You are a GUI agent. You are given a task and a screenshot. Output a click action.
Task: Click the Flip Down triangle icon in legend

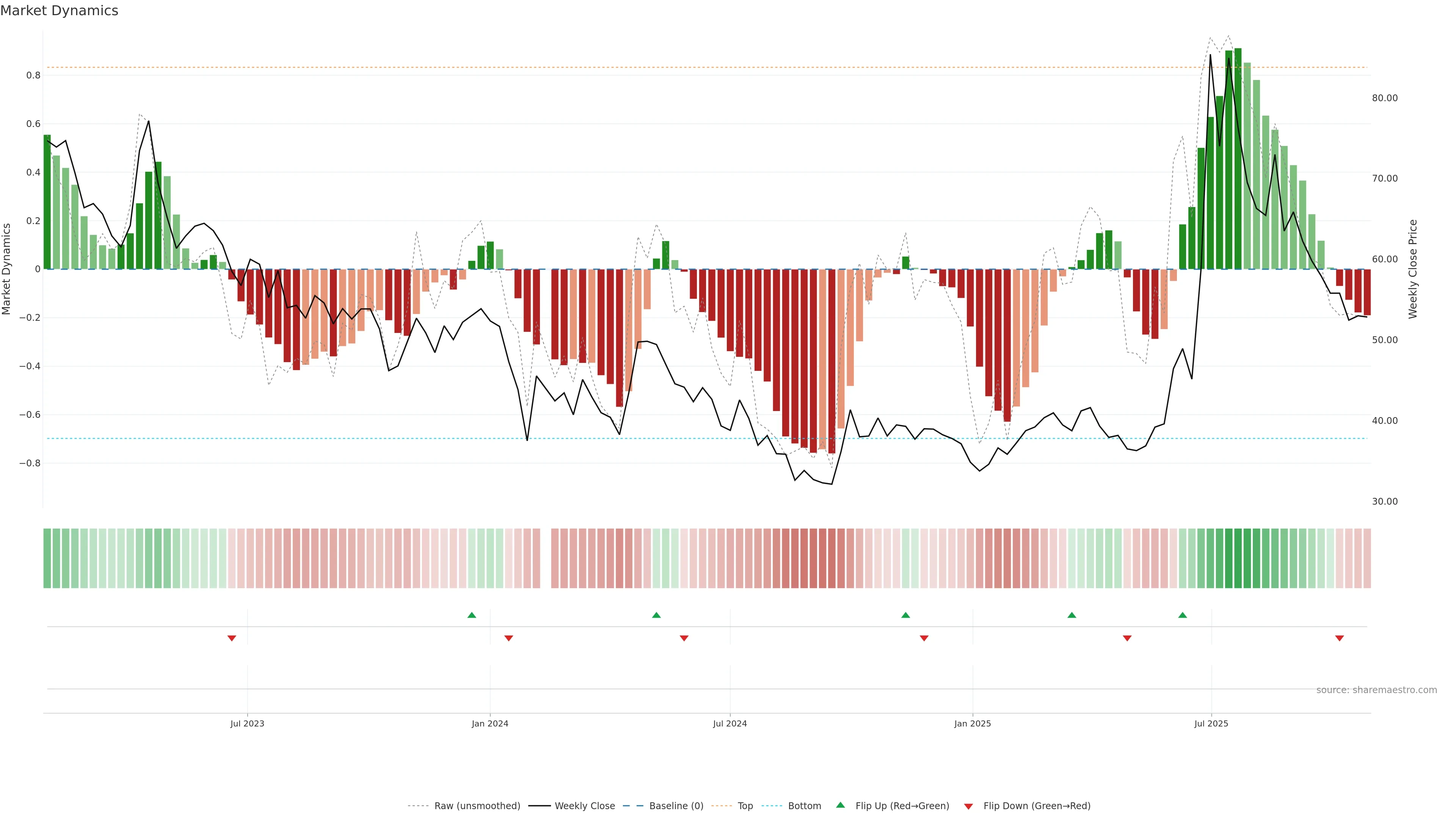click(x=968, y=806)
